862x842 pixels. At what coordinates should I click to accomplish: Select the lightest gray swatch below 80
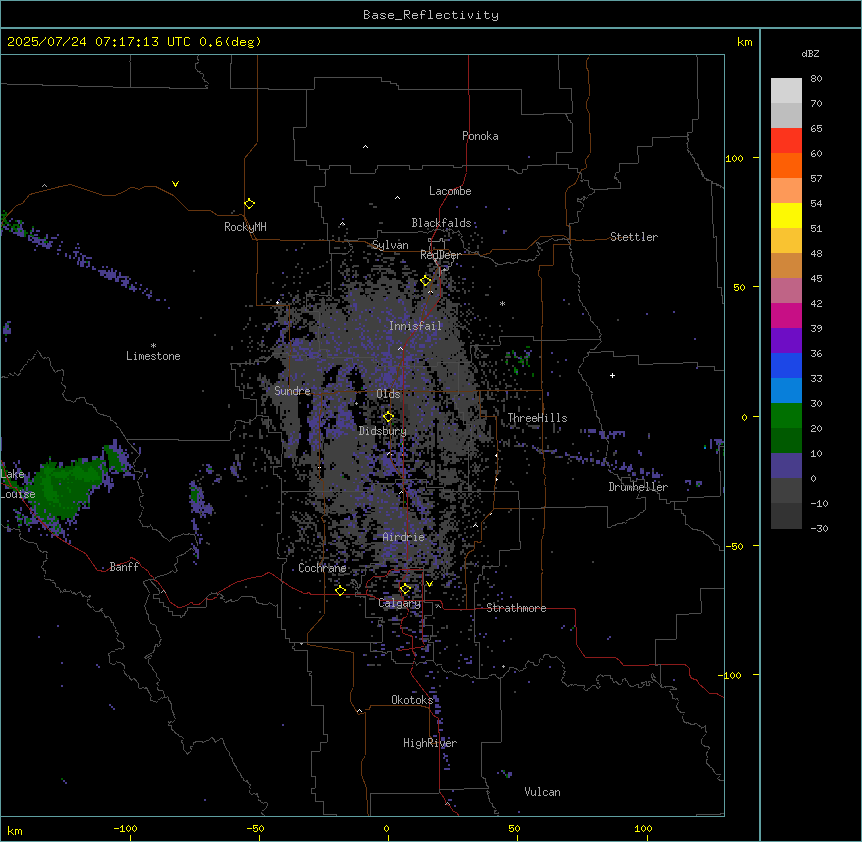786,90
